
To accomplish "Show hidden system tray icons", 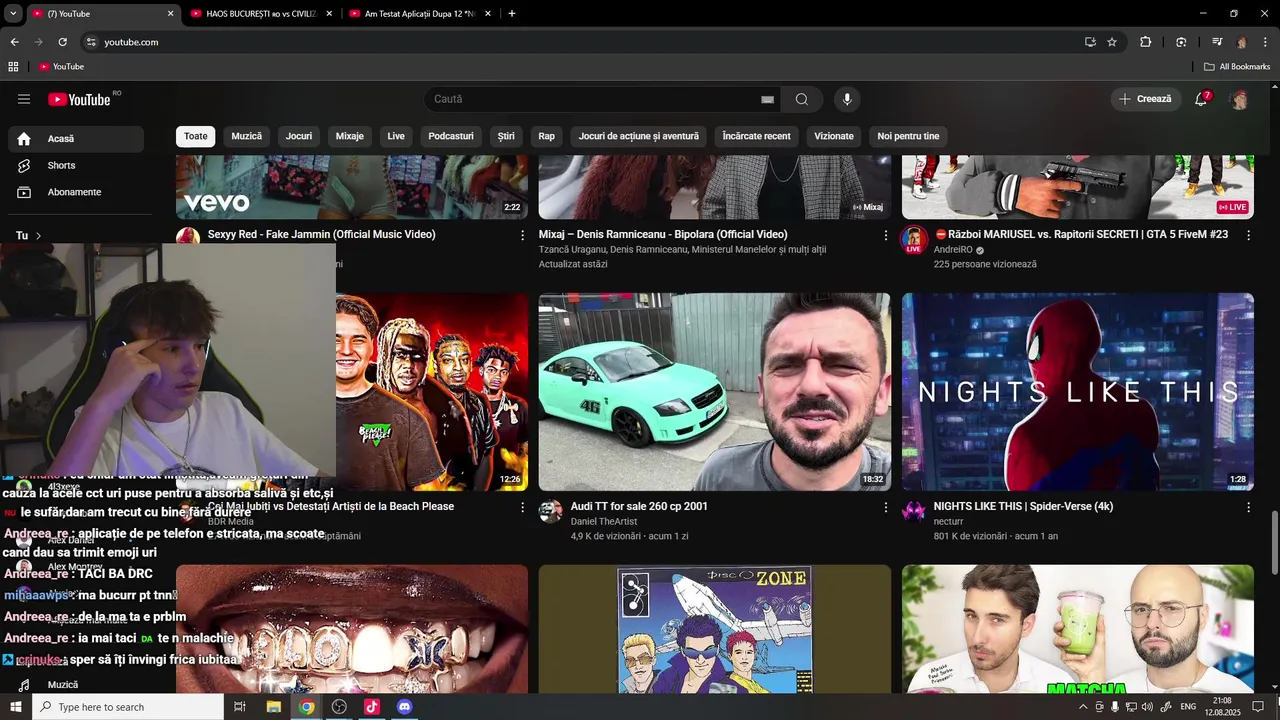I will click(x=1082, y=707).
